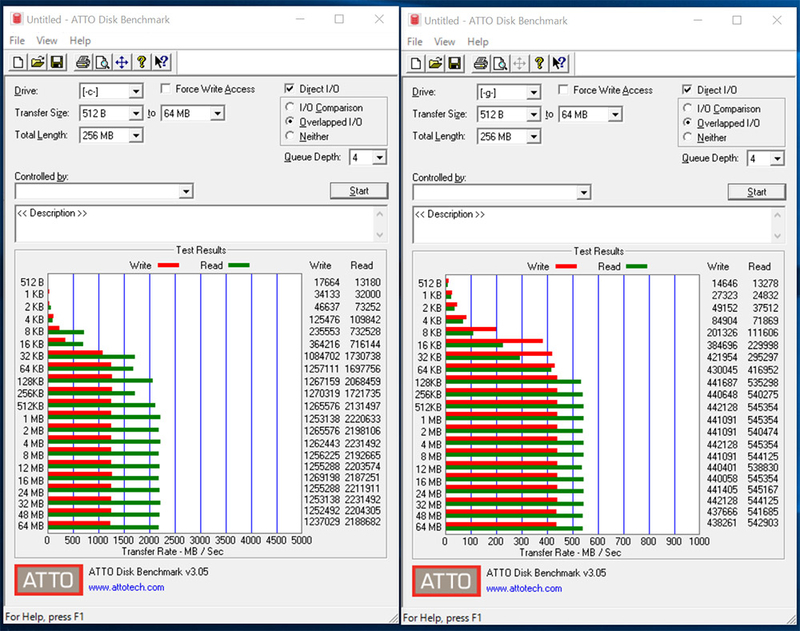Click Save icon in right window
The width and height of the screenshot is (800, 631).
pyautogui.click(x=455, y=63)
